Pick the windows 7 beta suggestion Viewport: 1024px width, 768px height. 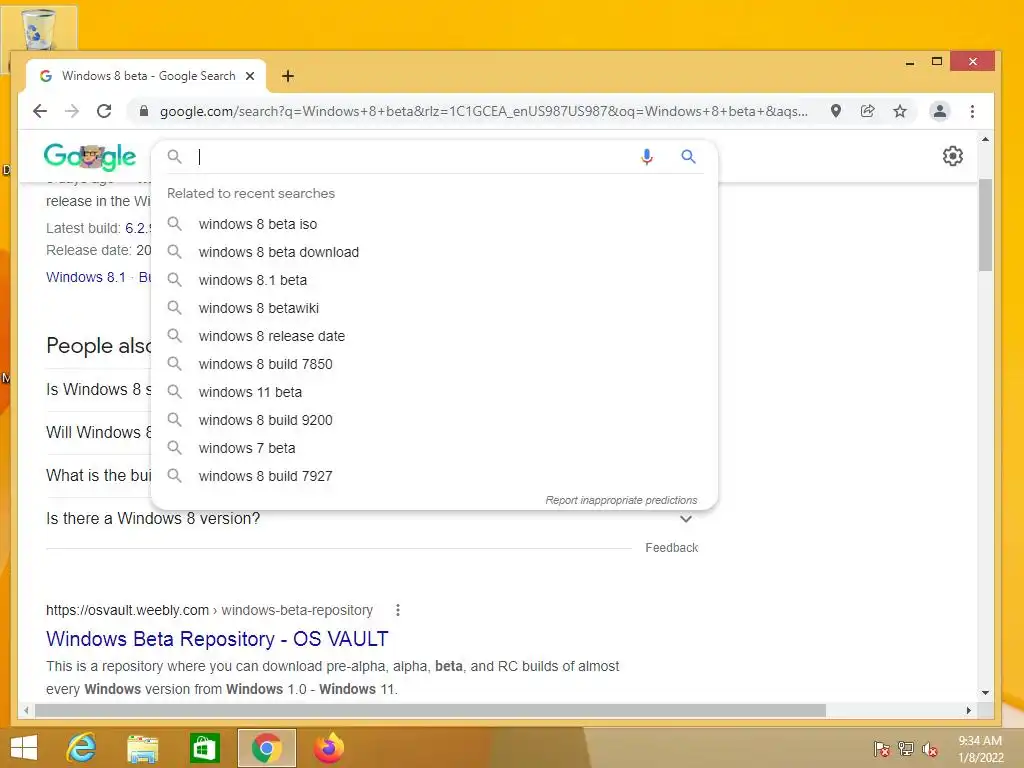point(434,449)
